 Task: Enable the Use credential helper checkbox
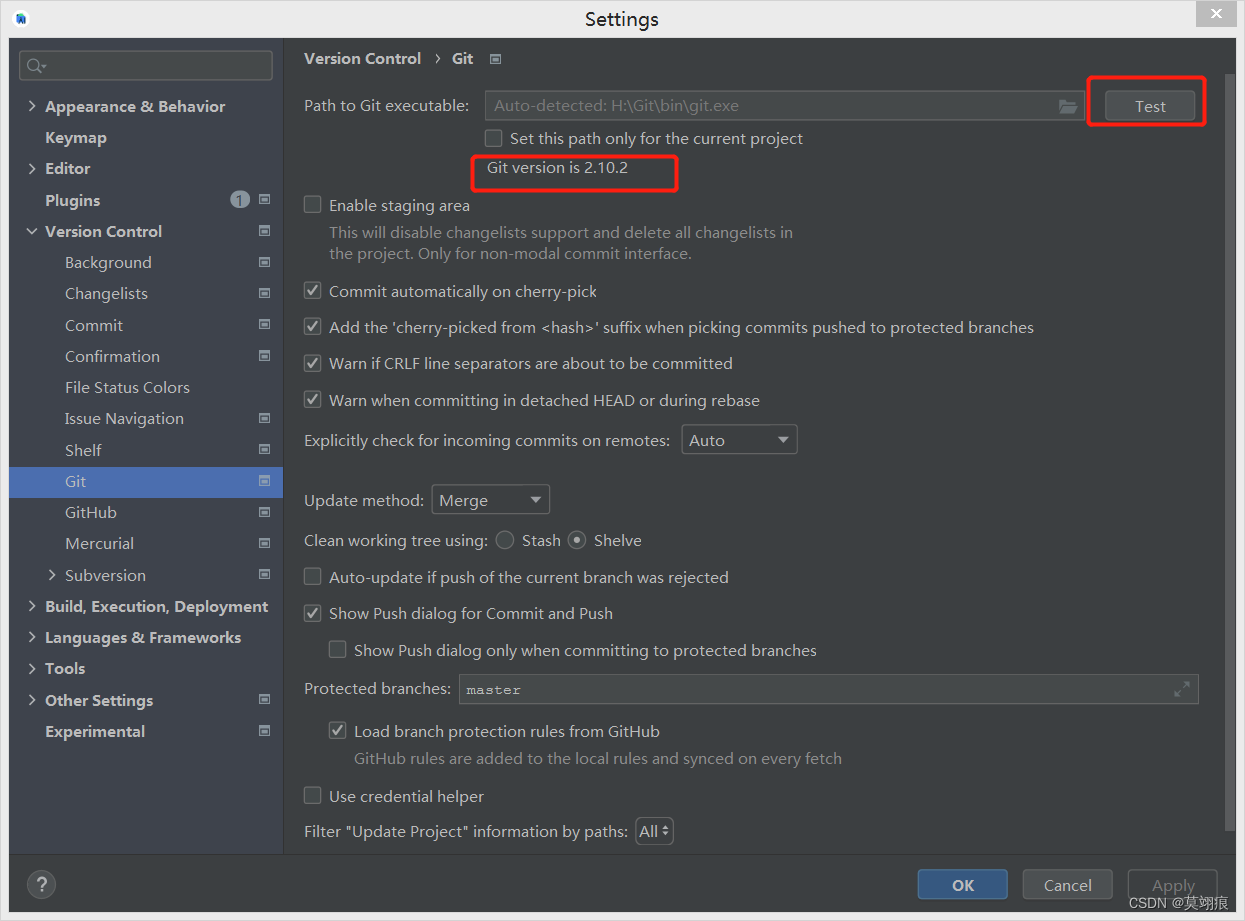[313, 796]
